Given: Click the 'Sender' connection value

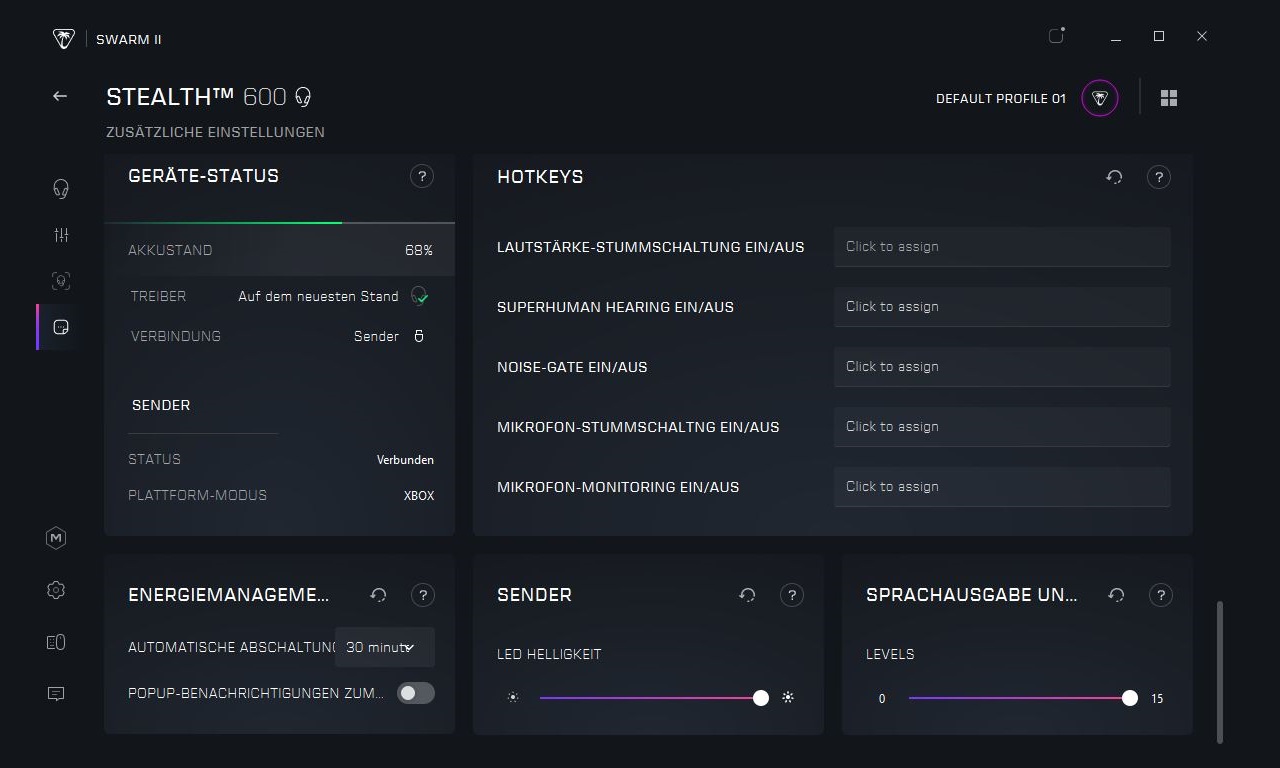Looking at the screenshot, I should click(x=376, y=336).
